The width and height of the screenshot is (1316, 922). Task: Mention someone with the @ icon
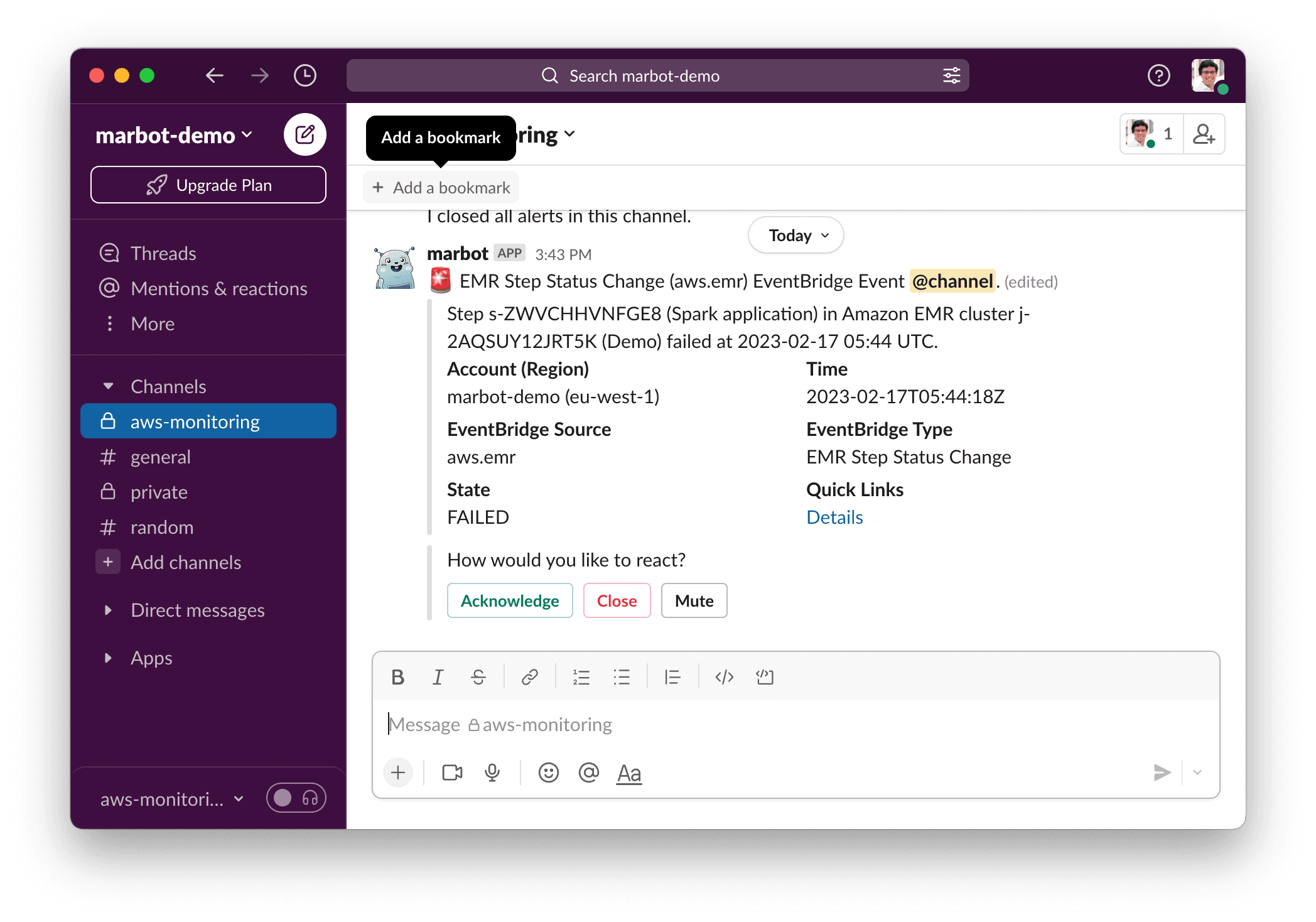coord(588,773)
